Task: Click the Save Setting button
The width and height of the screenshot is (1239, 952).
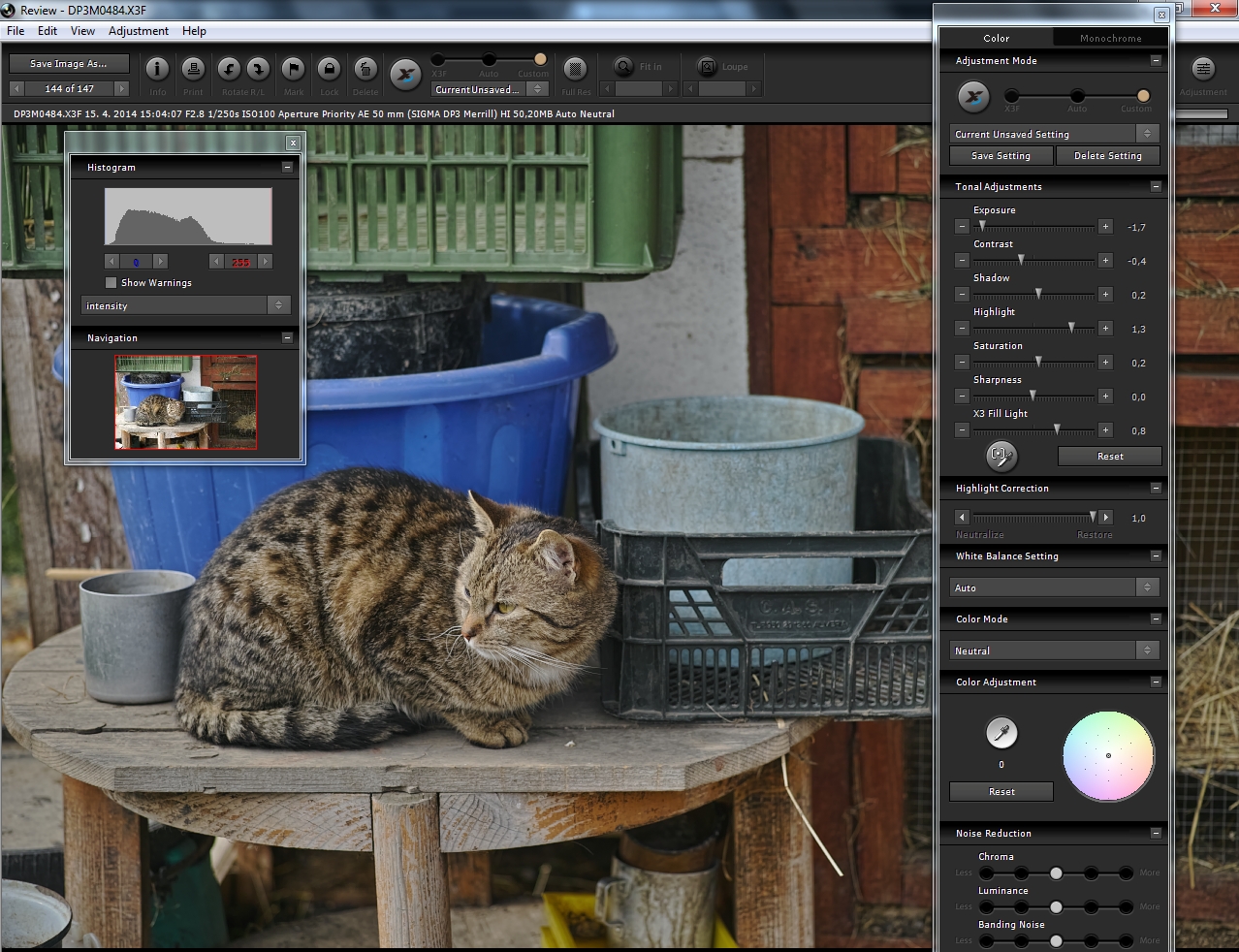Action: click(1001, 156)
